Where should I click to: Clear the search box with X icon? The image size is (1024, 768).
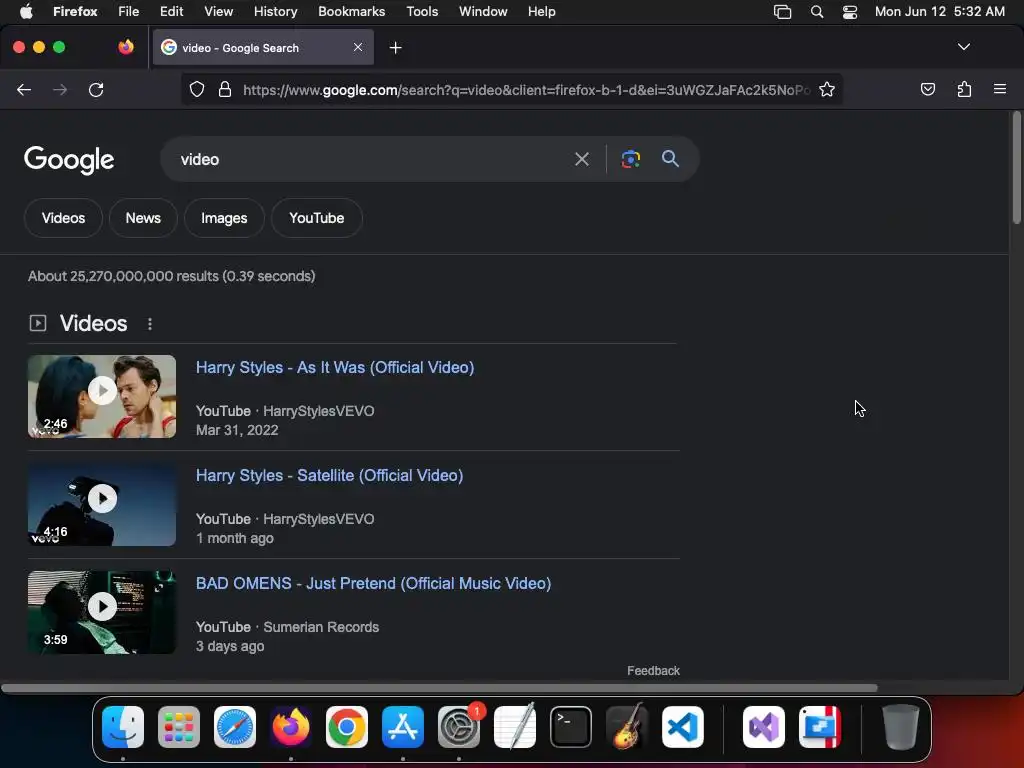pos(581,159)
